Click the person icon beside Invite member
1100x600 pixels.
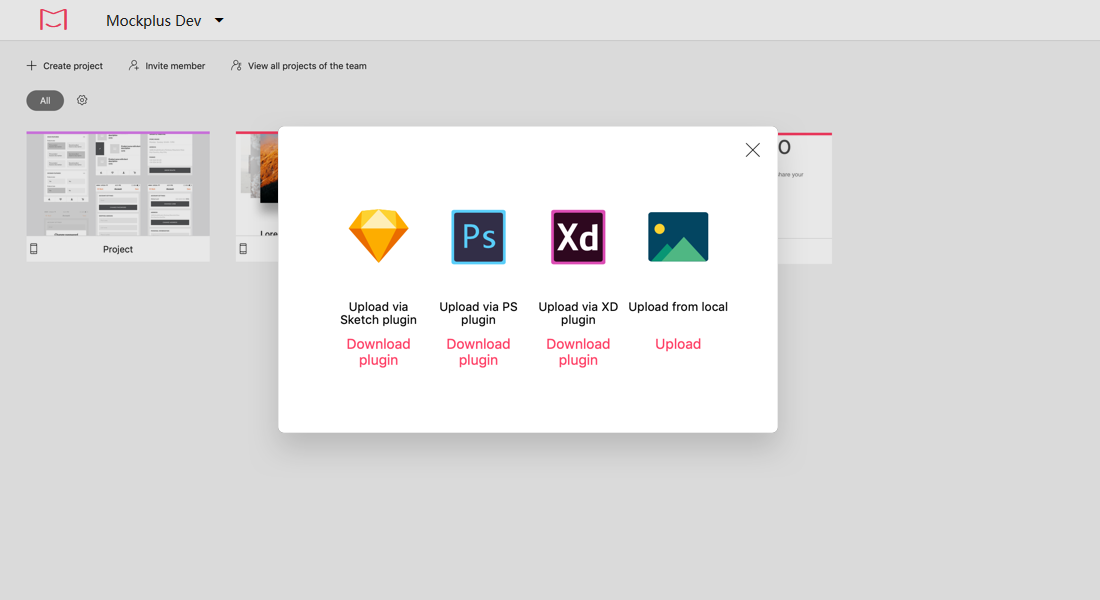(133, 65)
